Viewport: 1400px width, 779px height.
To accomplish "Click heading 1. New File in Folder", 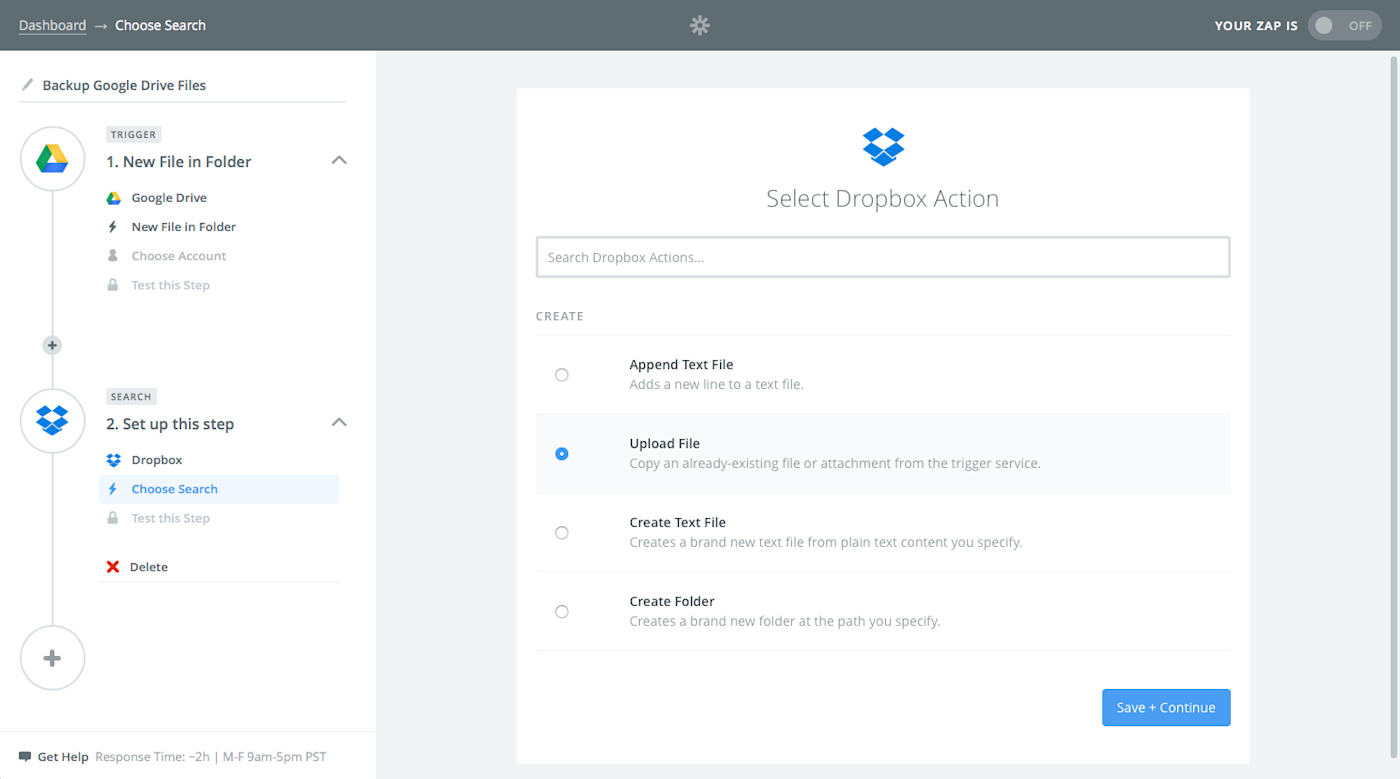I will point(179,161).
